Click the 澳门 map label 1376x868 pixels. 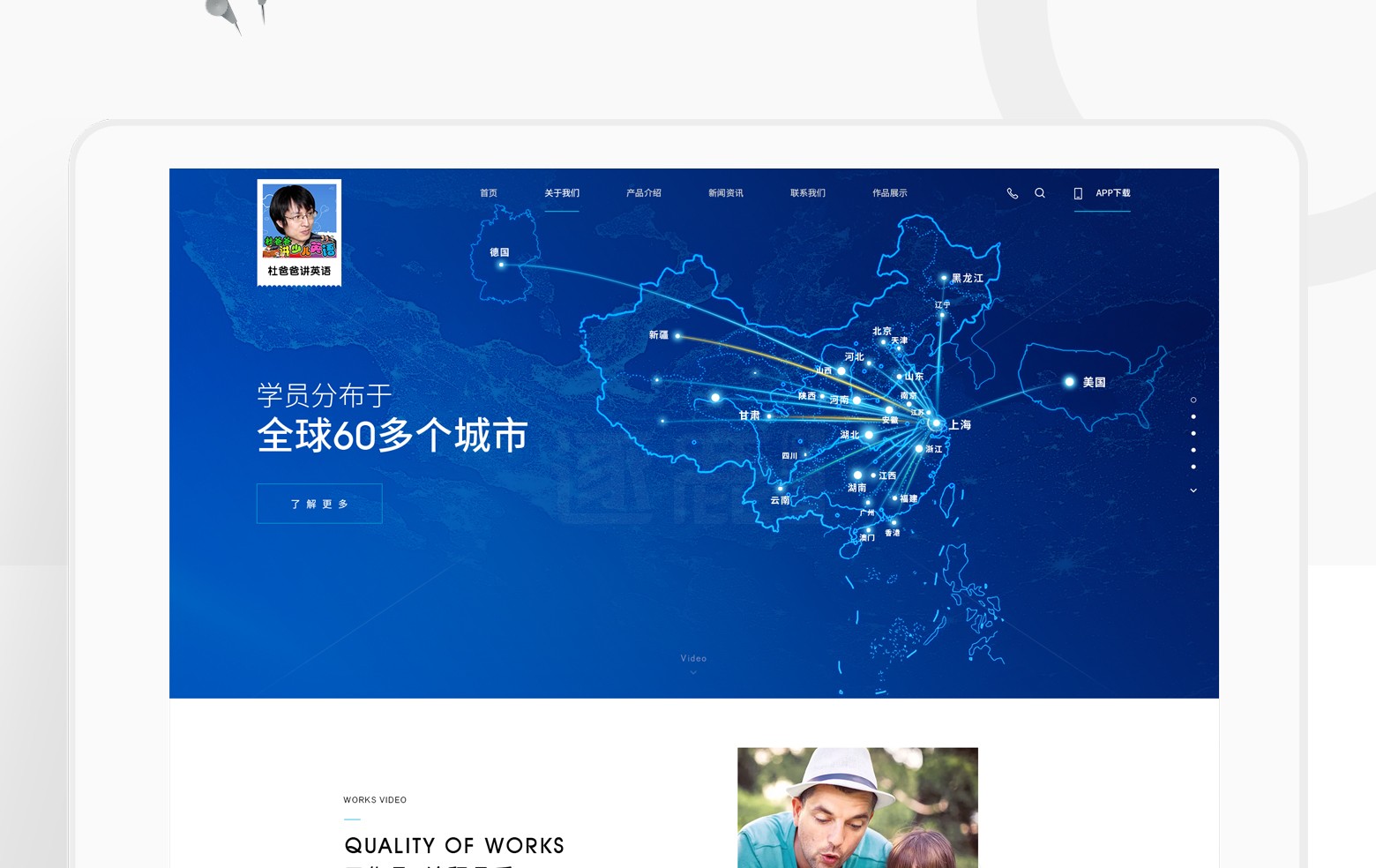867,537
